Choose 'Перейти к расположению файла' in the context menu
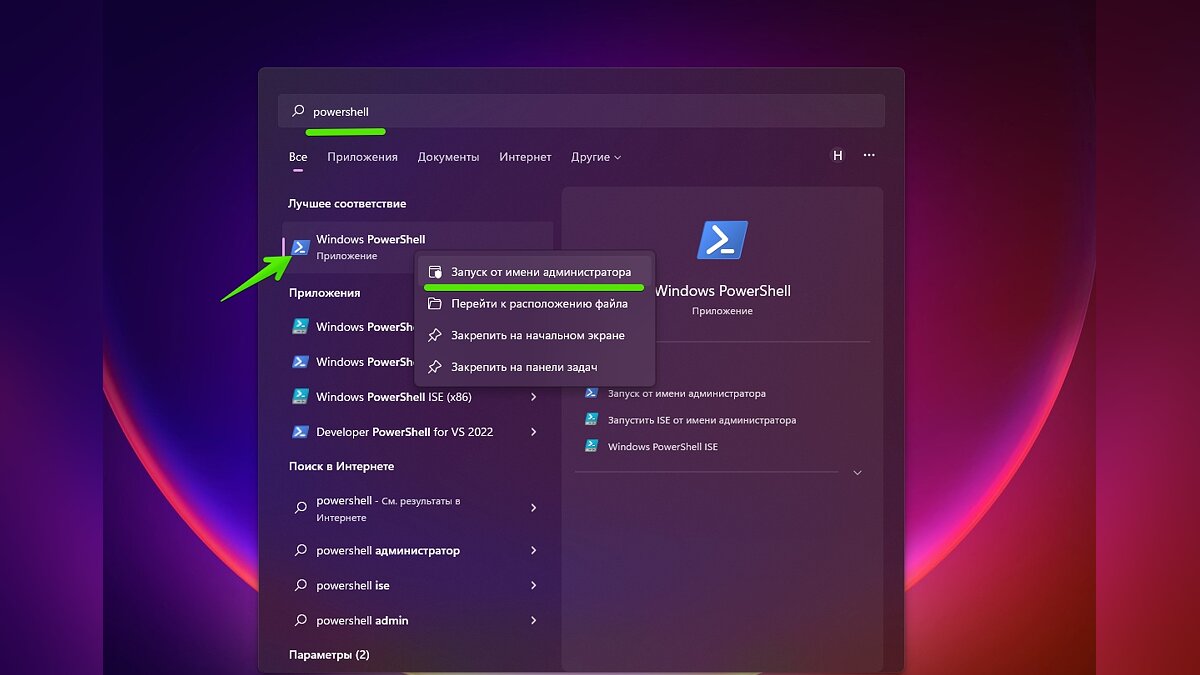Viewport: 1200px width, 675px height. tap(535, 304)
